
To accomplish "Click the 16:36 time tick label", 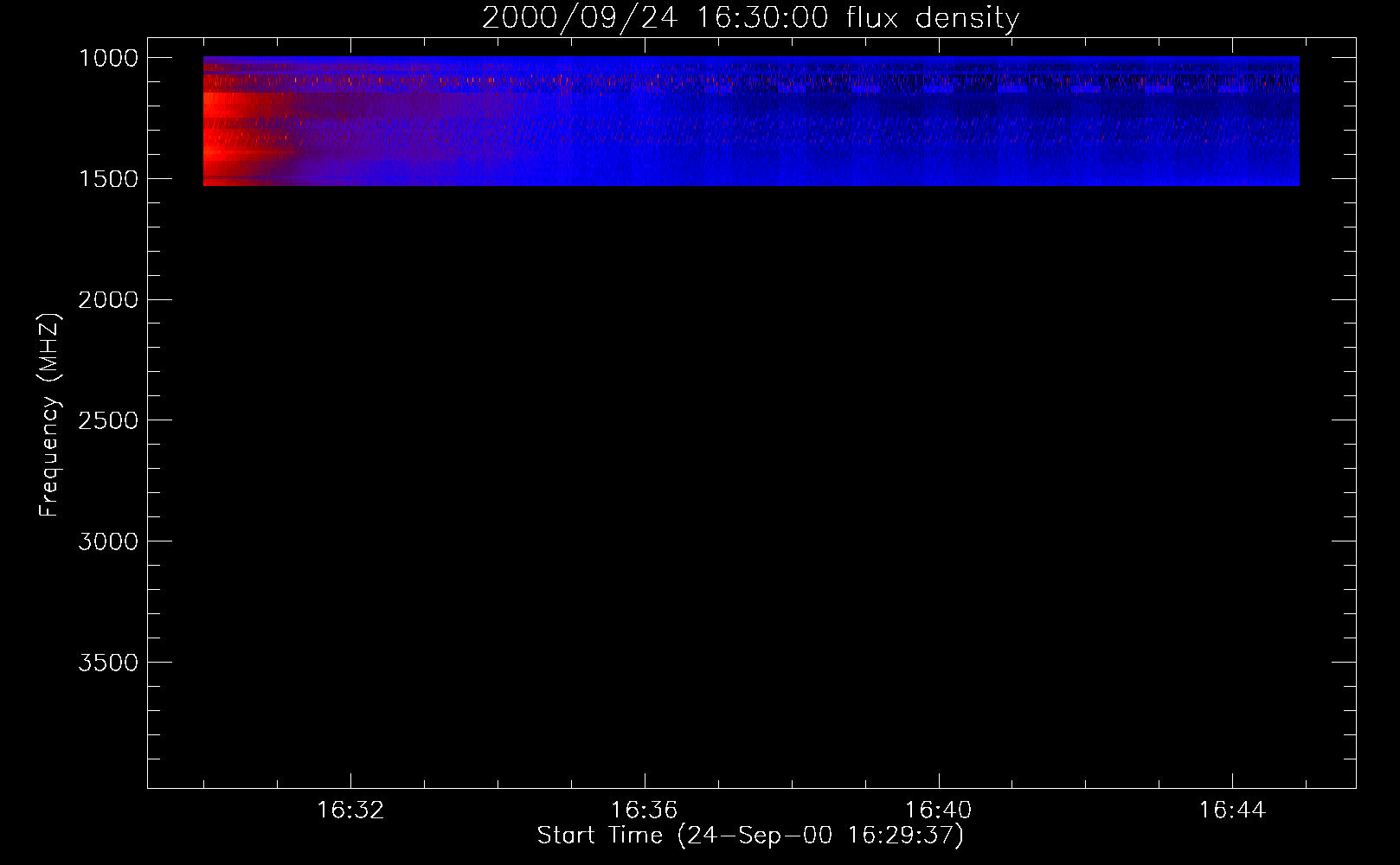I will [644, 811].
